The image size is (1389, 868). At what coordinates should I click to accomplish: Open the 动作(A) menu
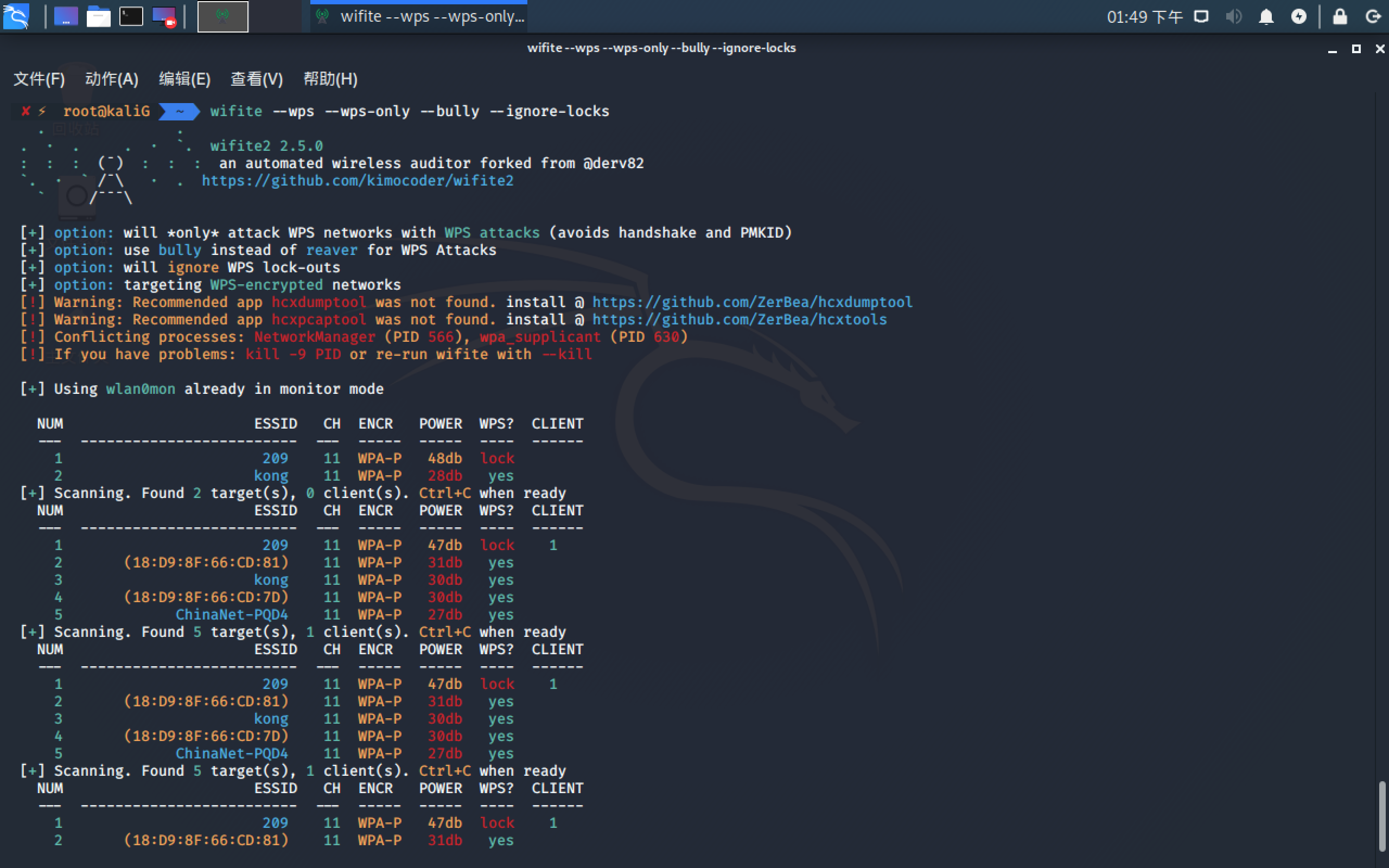coord(111,79)
